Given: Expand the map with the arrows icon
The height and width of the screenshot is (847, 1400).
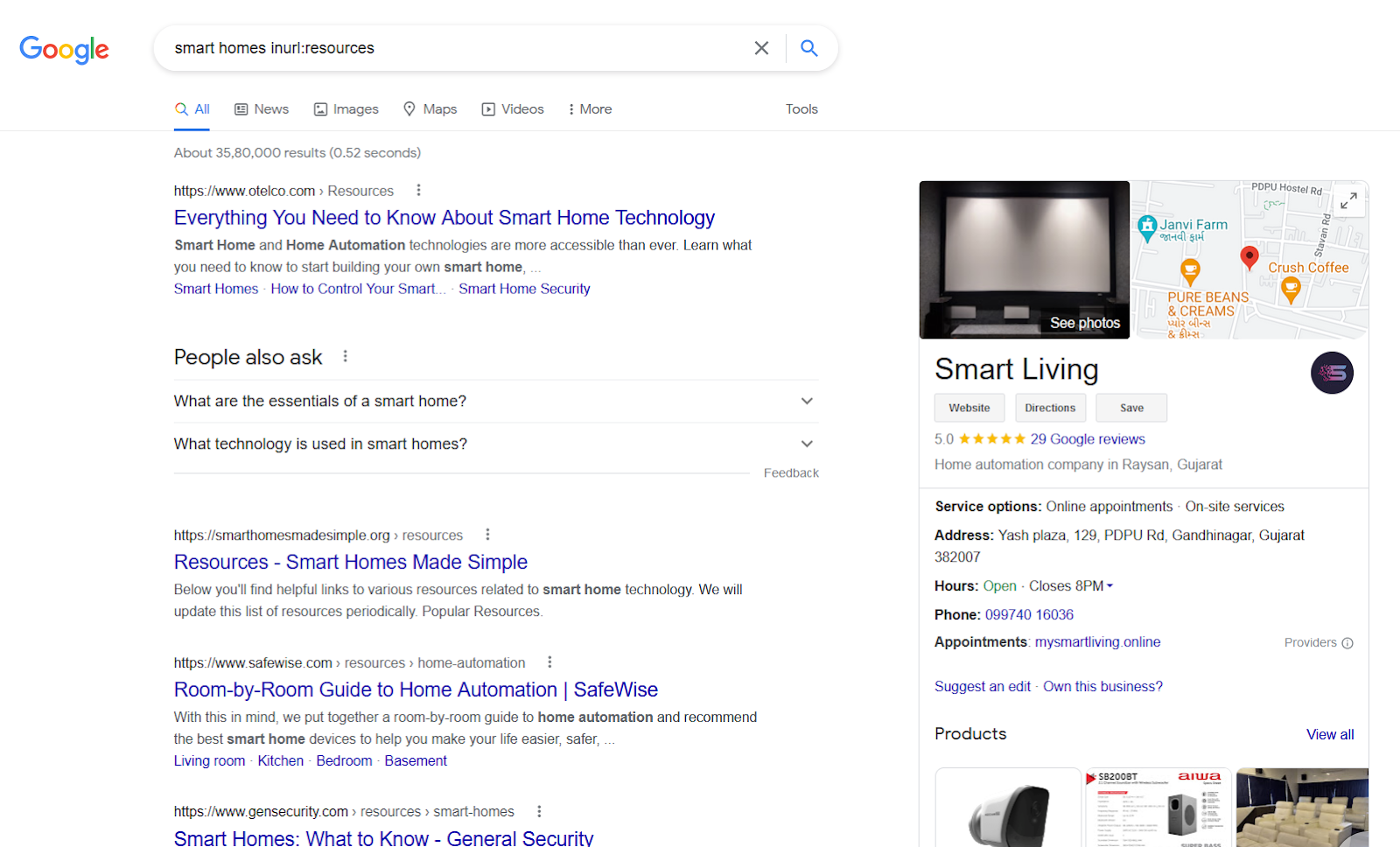Looking at the screenshot, I should (x=1348, y=200).
